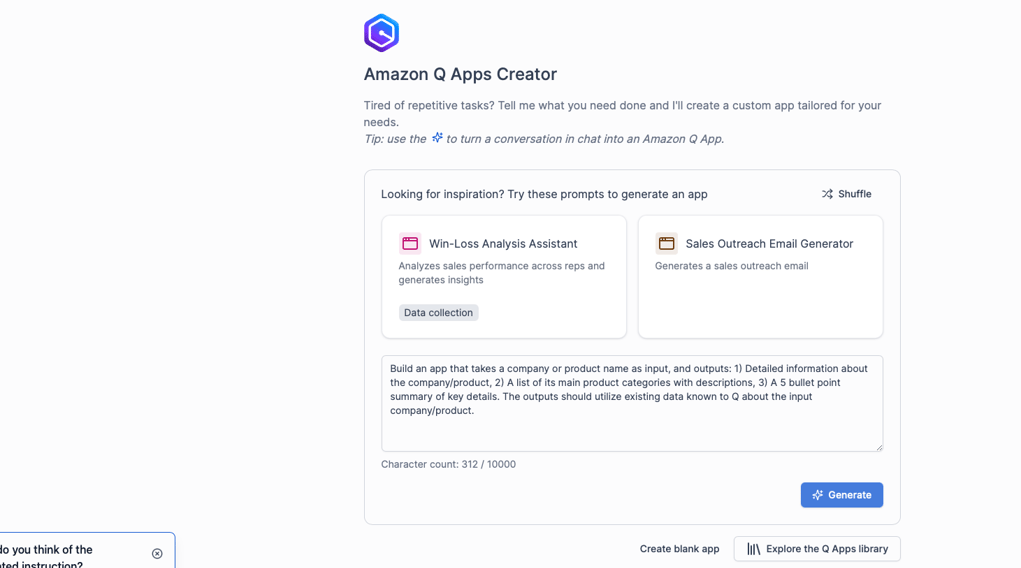Click the sparkle icon on the Generate button

tap(817, 495)
